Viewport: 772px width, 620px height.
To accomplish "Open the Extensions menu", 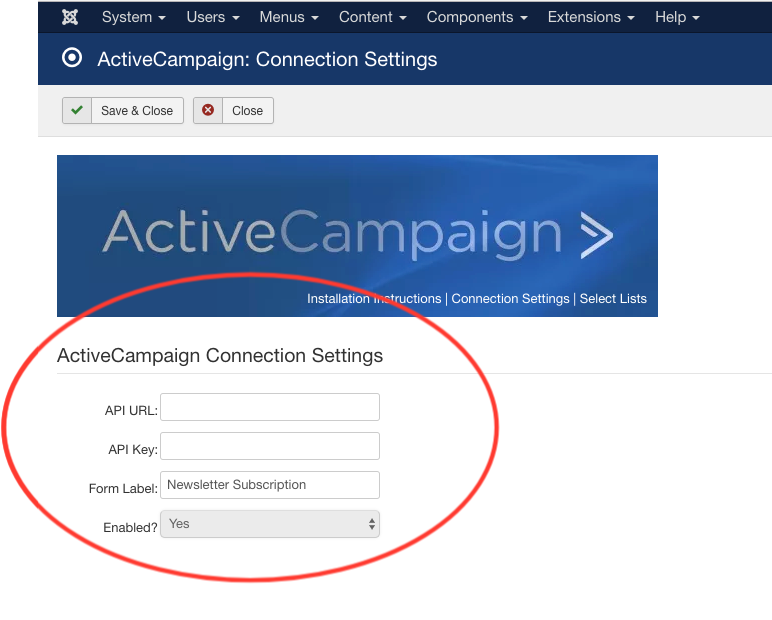I will point(591,17).
